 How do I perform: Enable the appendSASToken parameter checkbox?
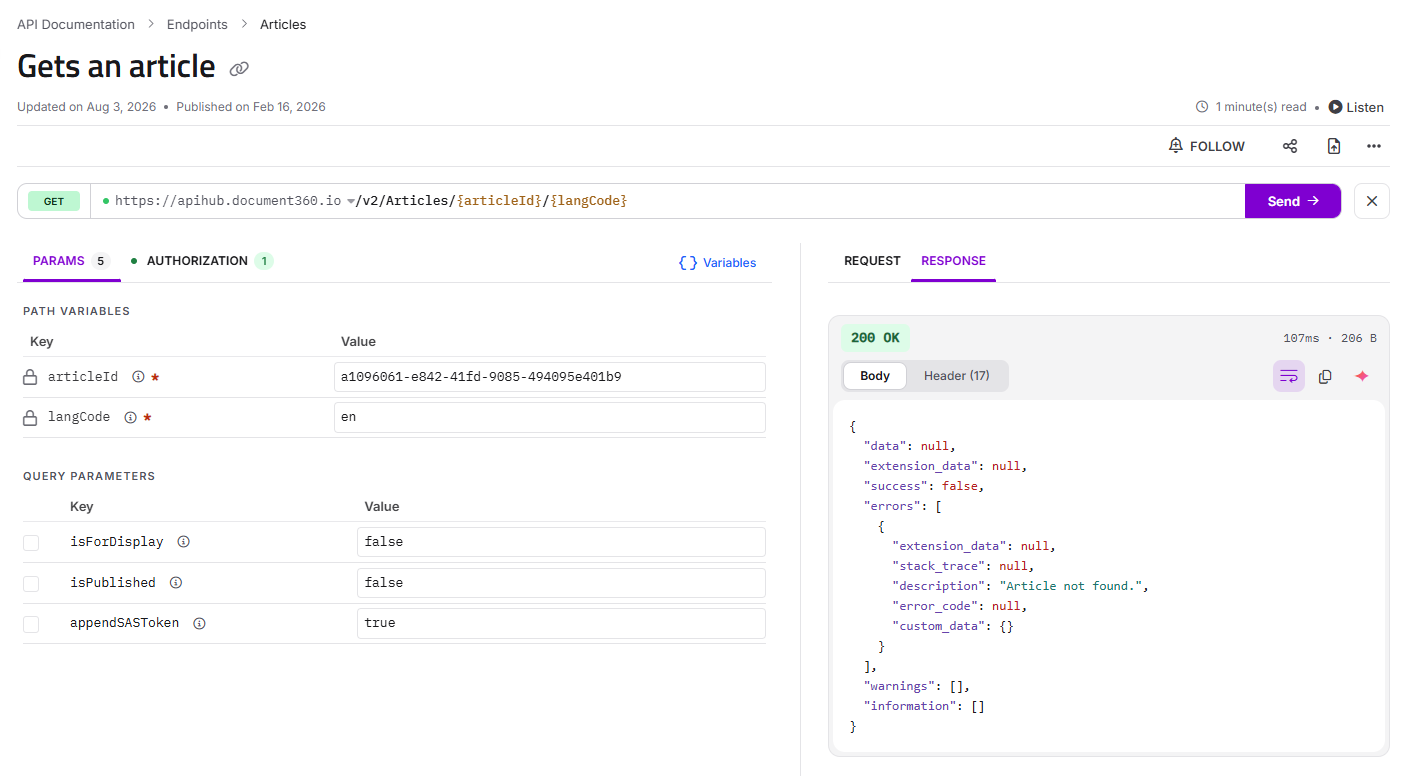31,624
